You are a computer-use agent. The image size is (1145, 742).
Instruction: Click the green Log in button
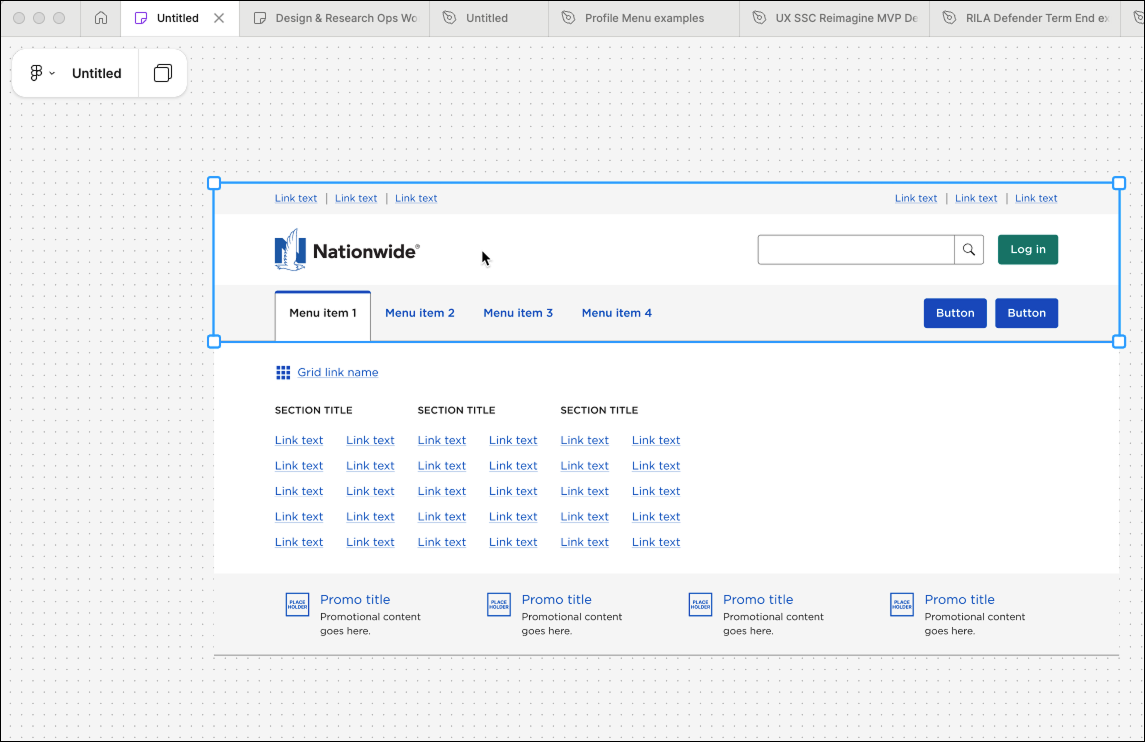[x=1027, y=250]
